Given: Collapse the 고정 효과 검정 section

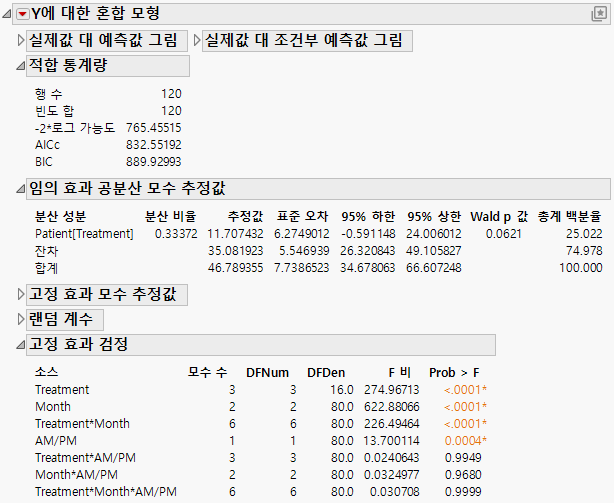Looking at the screenshot, I should pyautogui.click(x=20, y=345).
